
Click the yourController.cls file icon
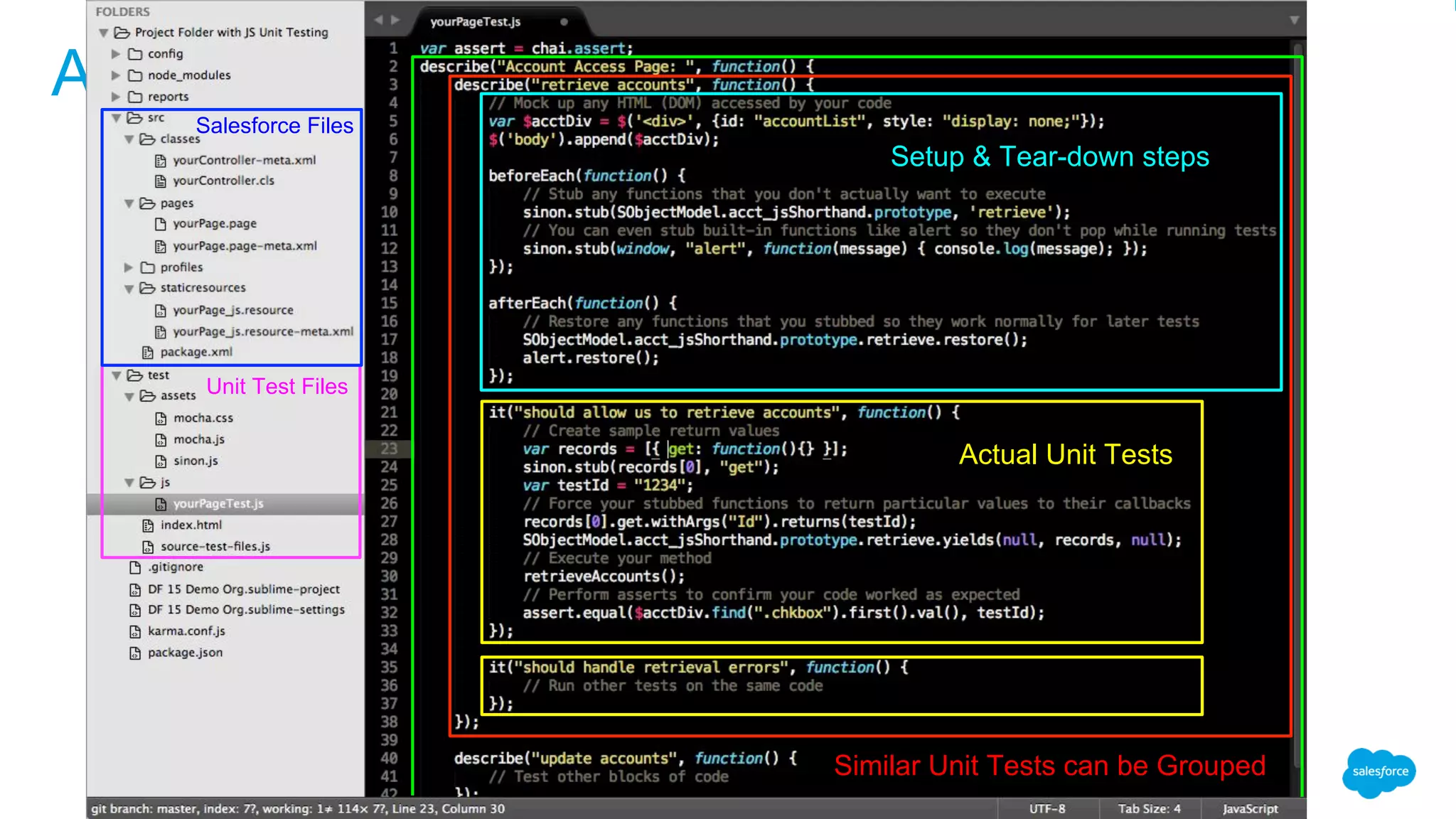(x=161, y=181)
